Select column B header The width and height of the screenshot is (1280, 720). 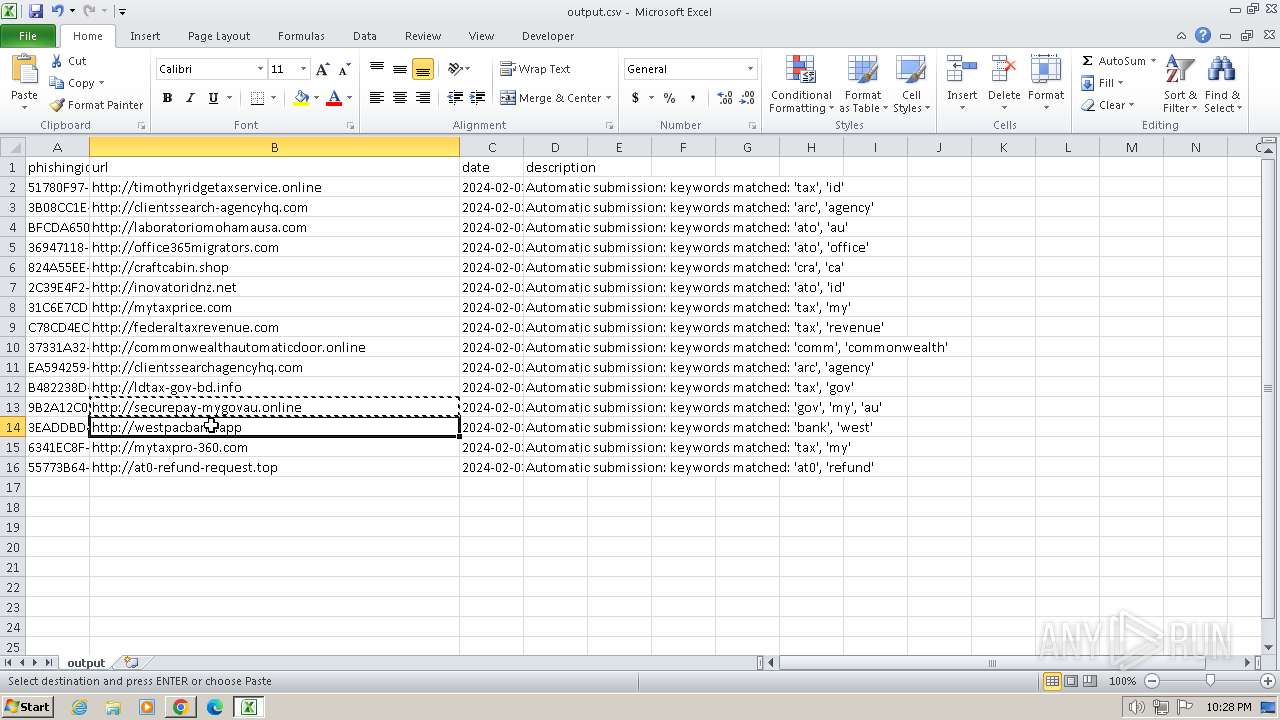tap(274, 147)
